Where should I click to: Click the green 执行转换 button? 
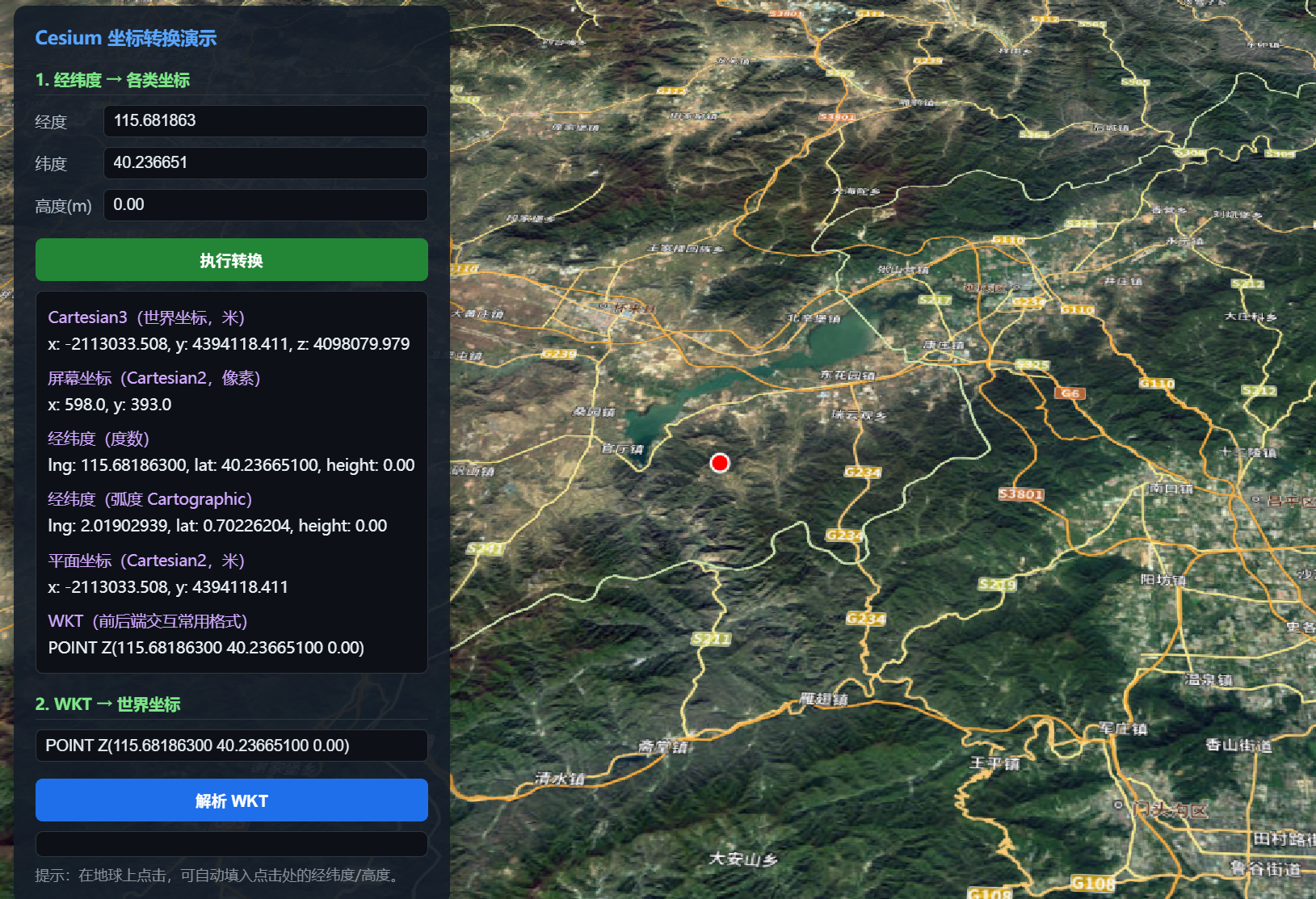[x=232, y=260]
